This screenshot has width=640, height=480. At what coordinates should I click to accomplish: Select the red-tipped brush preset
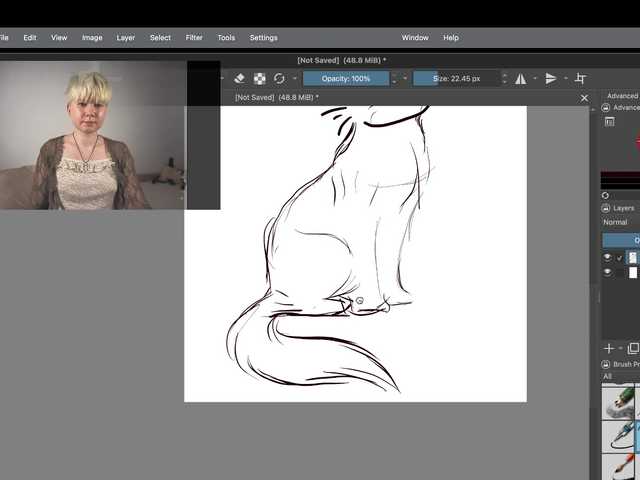click(x=618, y=467)
